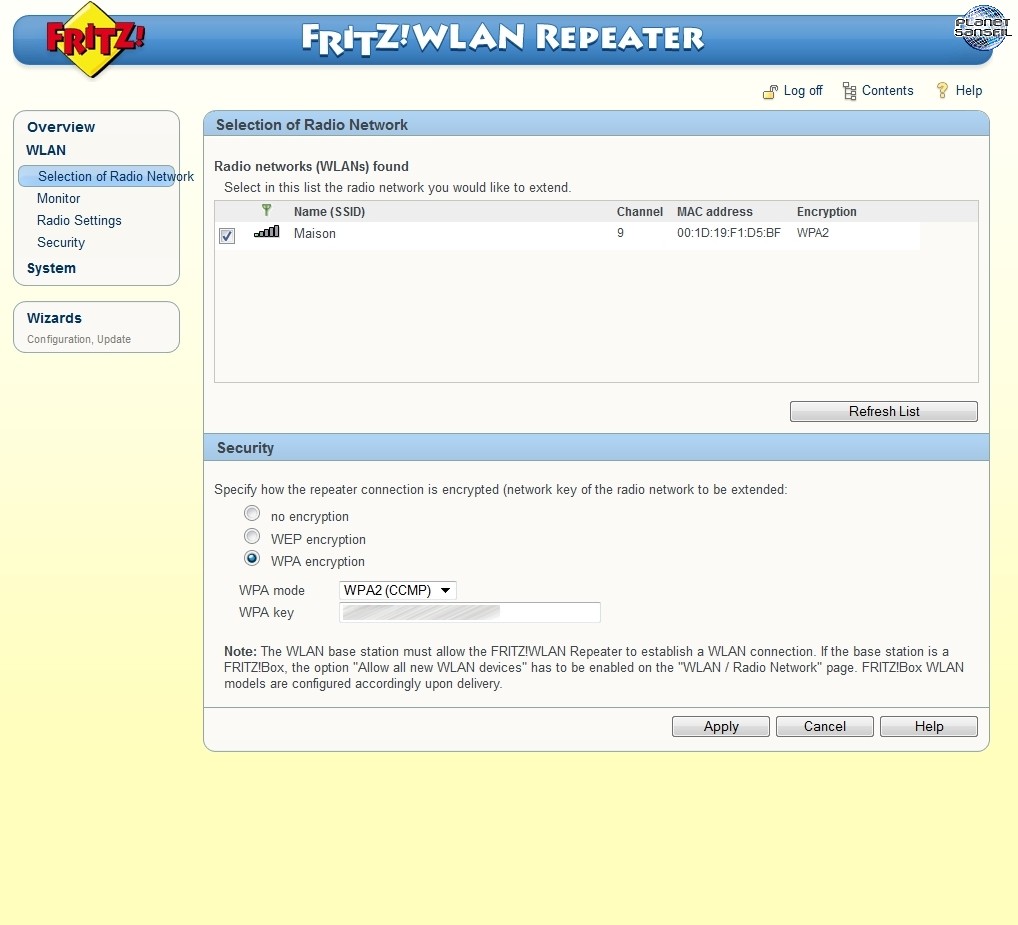Open the Overview menu

point(61,127)
